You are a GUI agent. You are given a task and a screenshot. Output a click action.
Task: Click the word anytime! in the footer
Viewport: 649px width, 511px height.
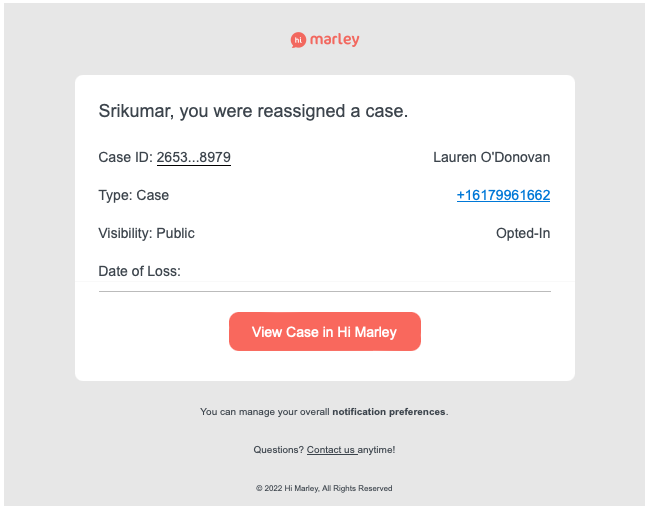pyautogui.click(x=377, y=450)
